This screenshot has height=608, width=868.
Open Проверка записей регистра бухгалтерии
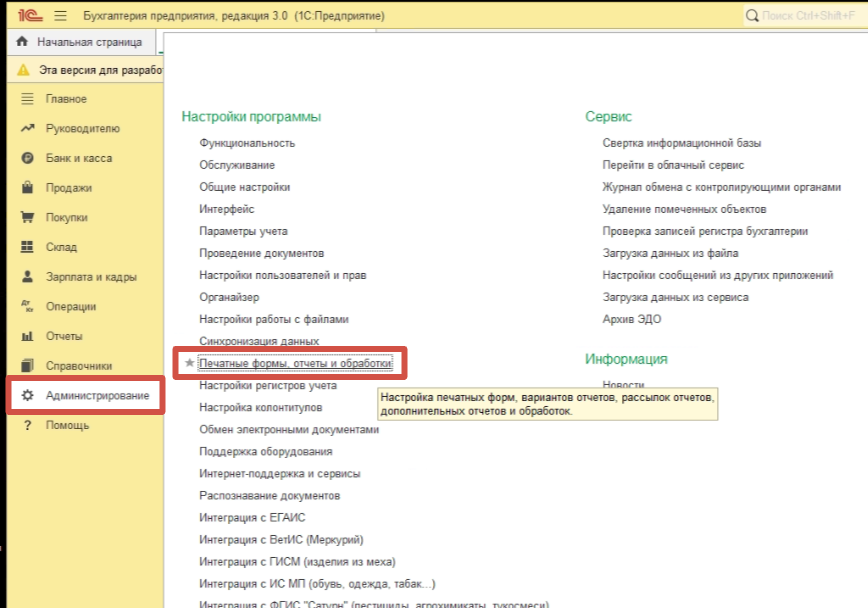pyautogui.click(x=705, y=231)
